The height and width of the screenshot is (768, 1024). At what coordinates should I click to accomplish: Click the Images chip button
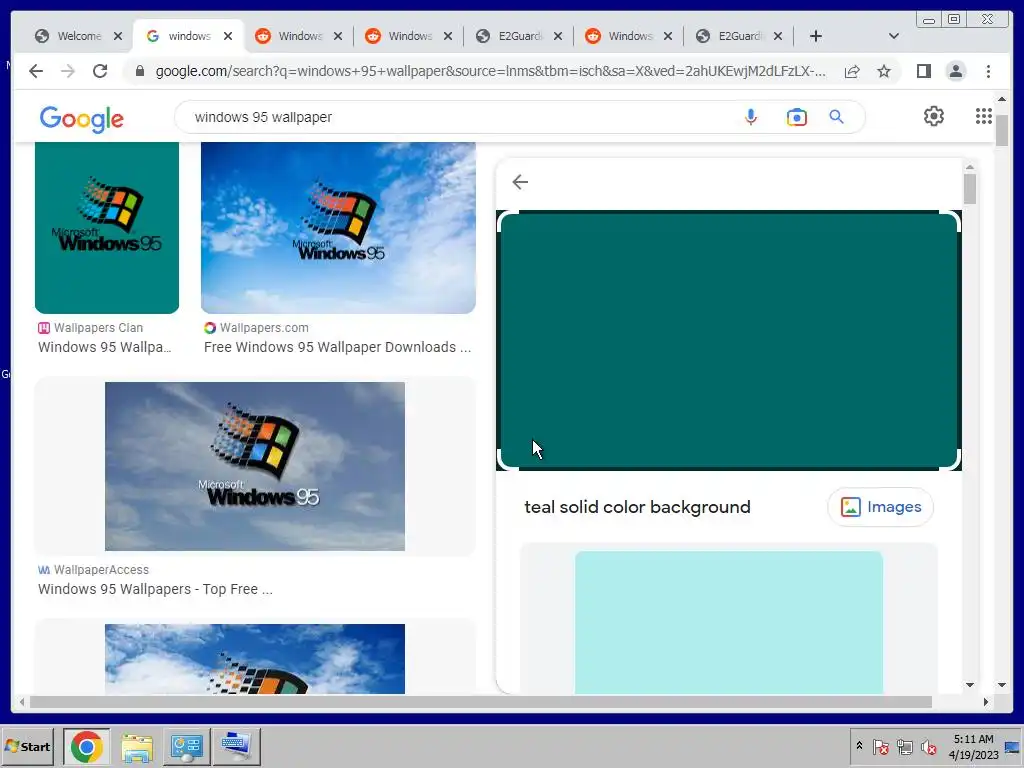tap(880, 507)
